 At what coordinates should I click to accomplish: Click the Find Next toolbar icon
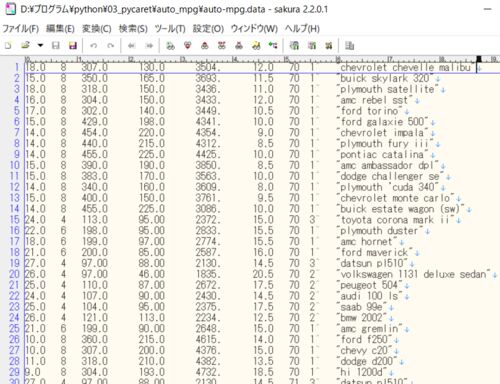pos(188,46)
